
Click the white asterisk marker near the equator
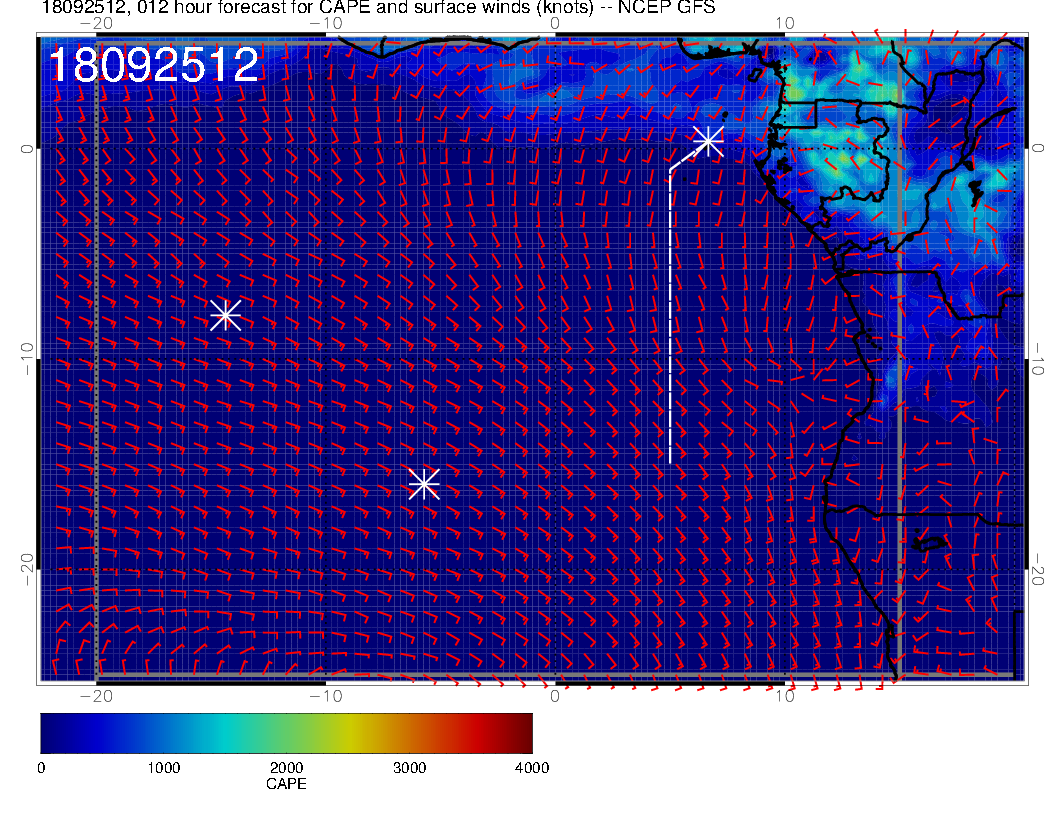pyautogui.click(x=708, y=140)
